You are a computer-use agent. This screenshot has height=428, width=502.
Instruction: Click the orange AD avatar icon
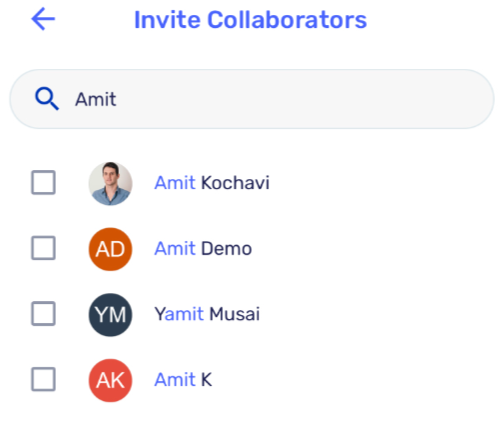pos(110,249)
